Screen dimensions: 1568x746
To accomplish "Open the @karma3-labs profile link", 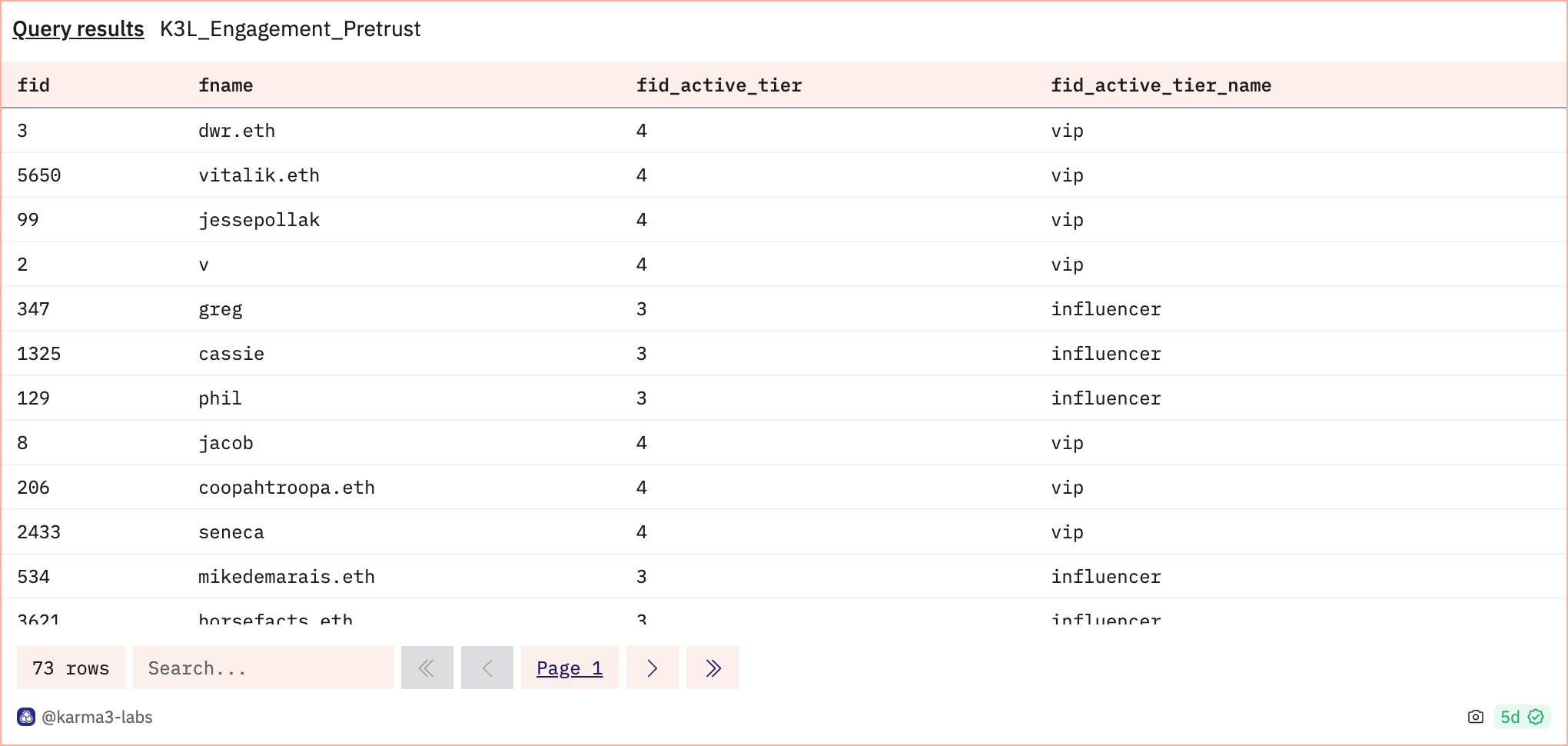I will pos(97,717).
